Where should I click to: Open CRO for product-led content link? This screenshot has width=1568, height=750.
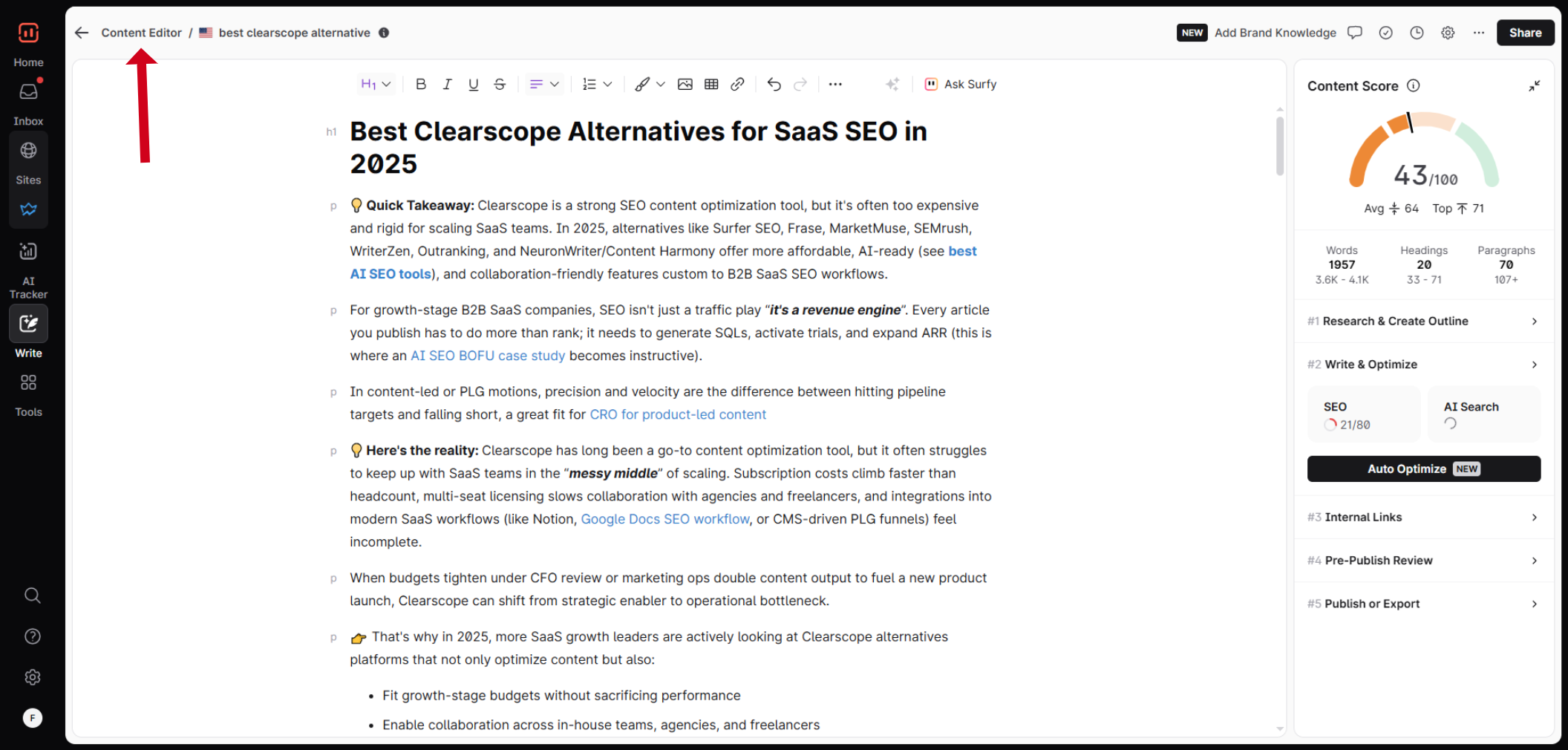point(678,414)
